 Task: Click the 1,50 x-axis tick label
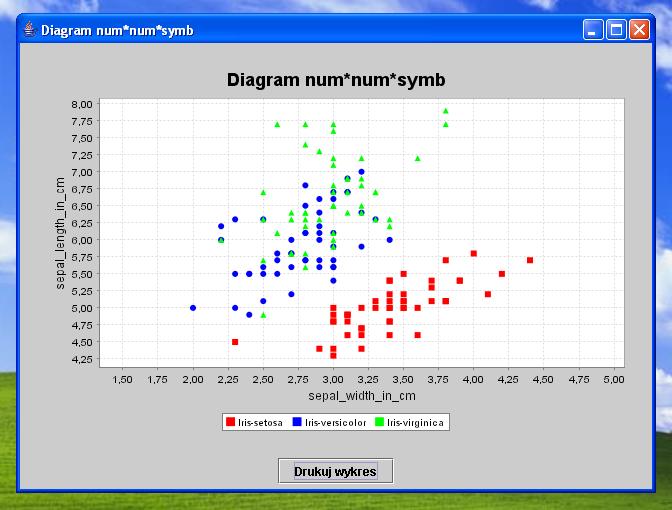(x=123, y=379)
